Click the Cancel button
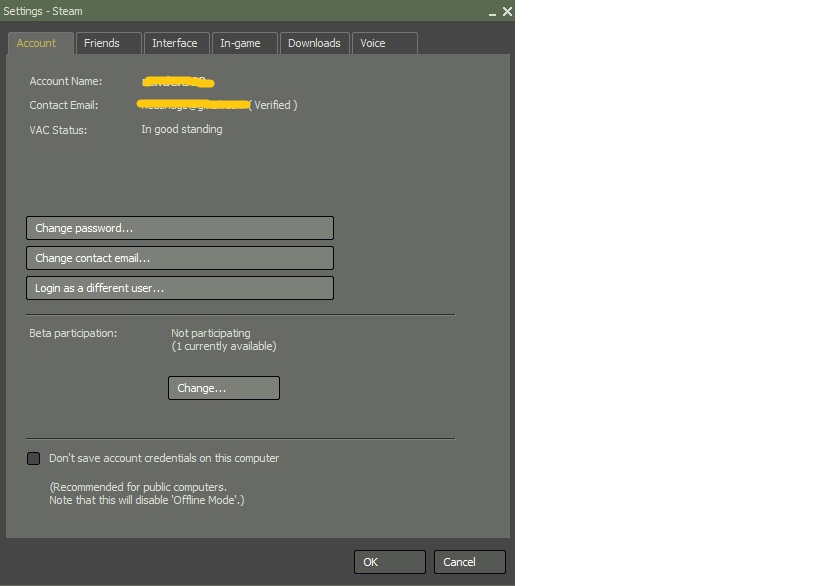The image size is (819, 586). pos(470,562)
